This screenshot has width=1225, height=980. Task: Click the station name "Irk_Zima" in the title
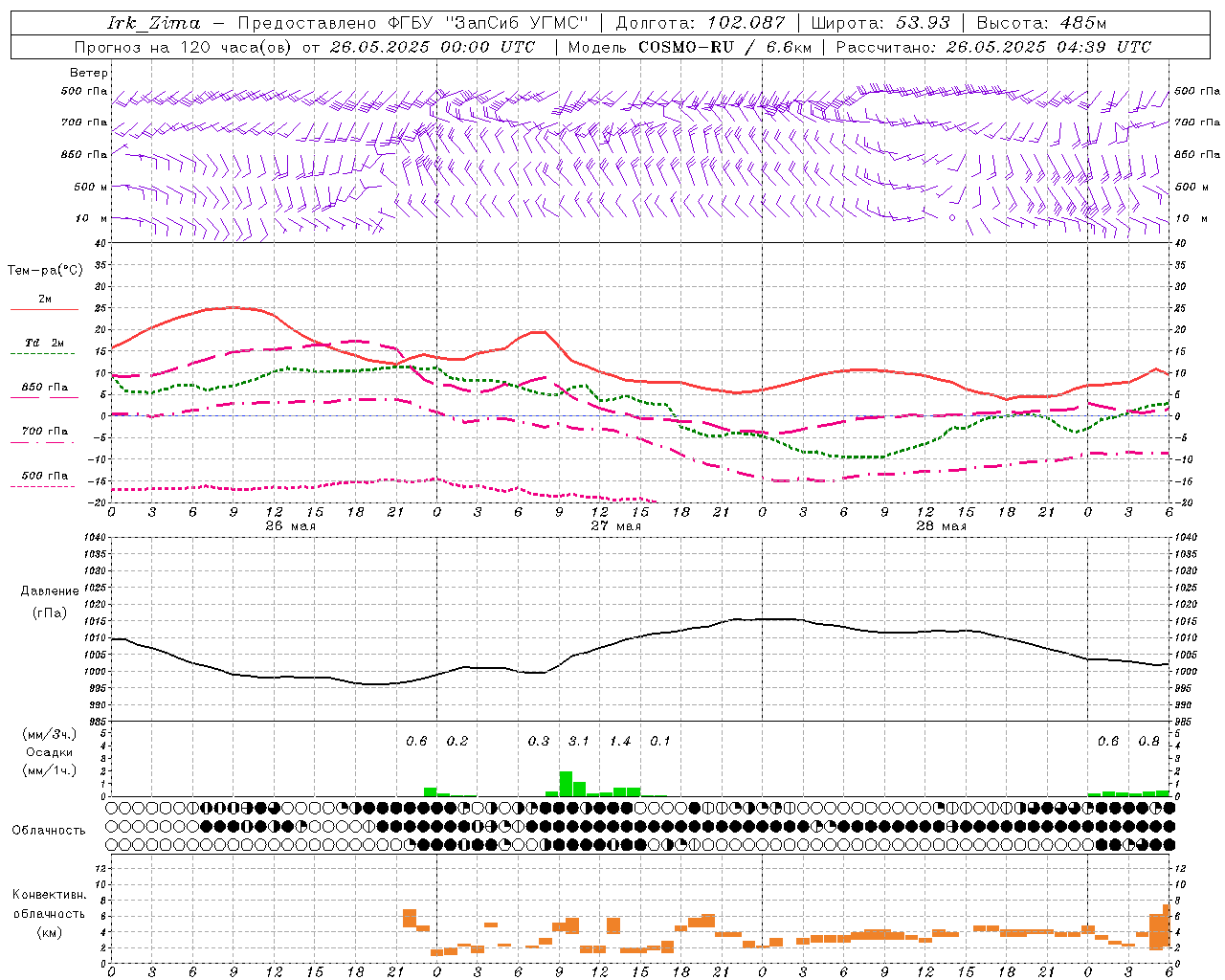(155, 23)
